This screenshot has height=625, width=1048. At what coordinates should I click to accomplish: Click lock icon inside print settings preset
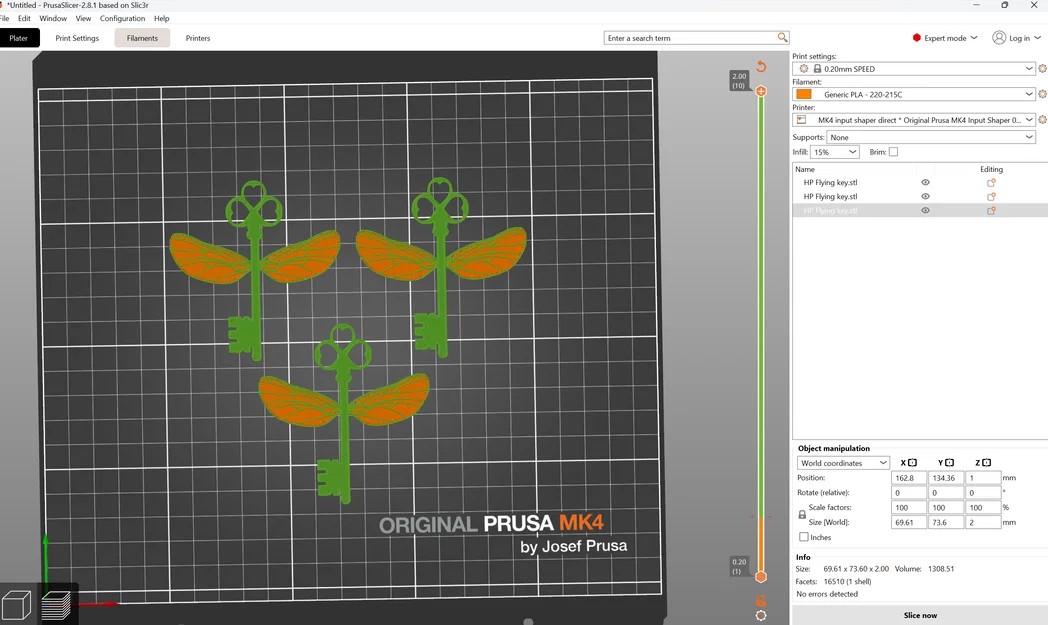point(817,69)
